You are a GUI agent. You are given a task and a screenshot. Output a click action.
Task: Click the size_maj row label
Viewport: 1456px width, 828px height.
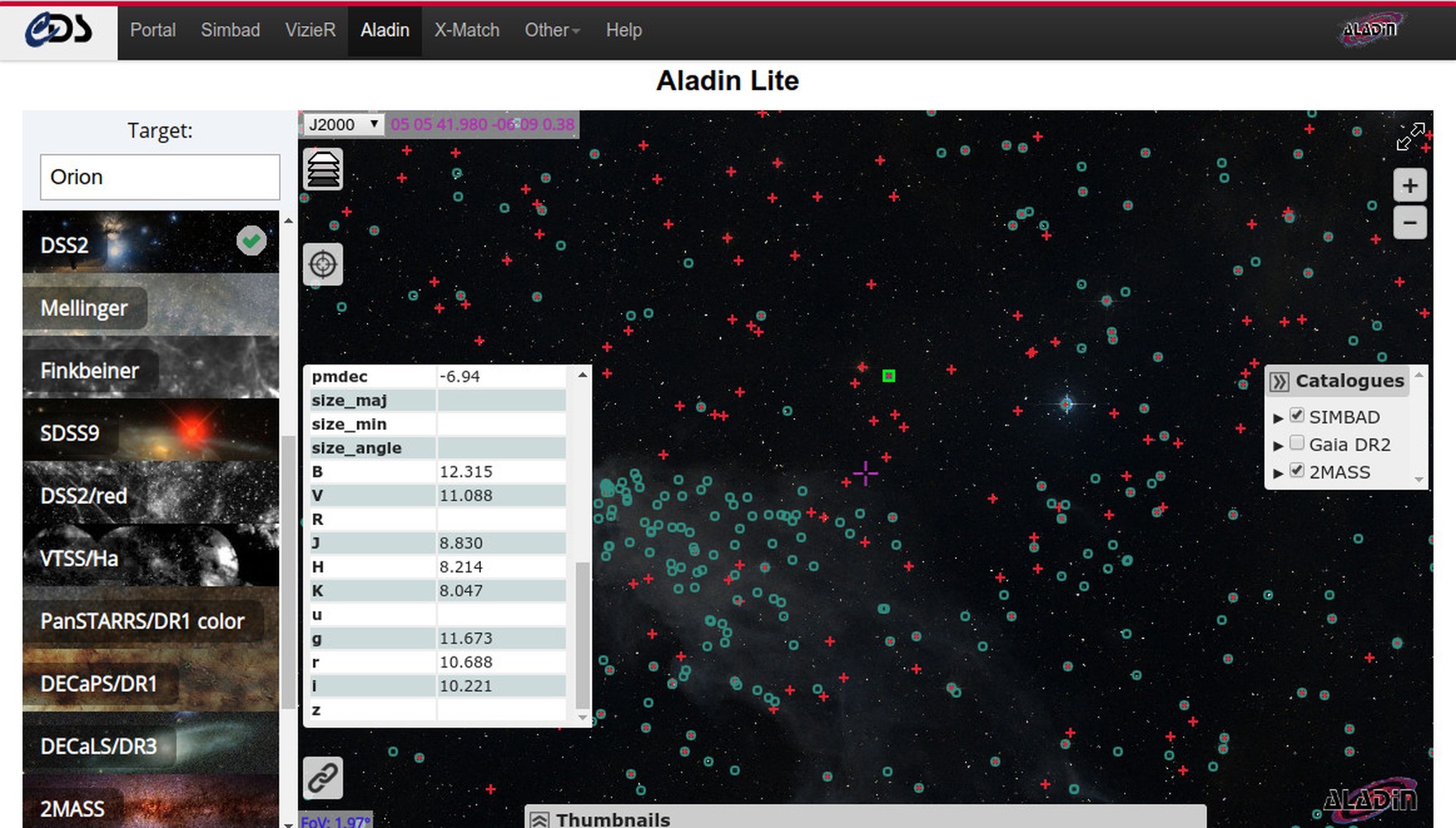point(349,401)
